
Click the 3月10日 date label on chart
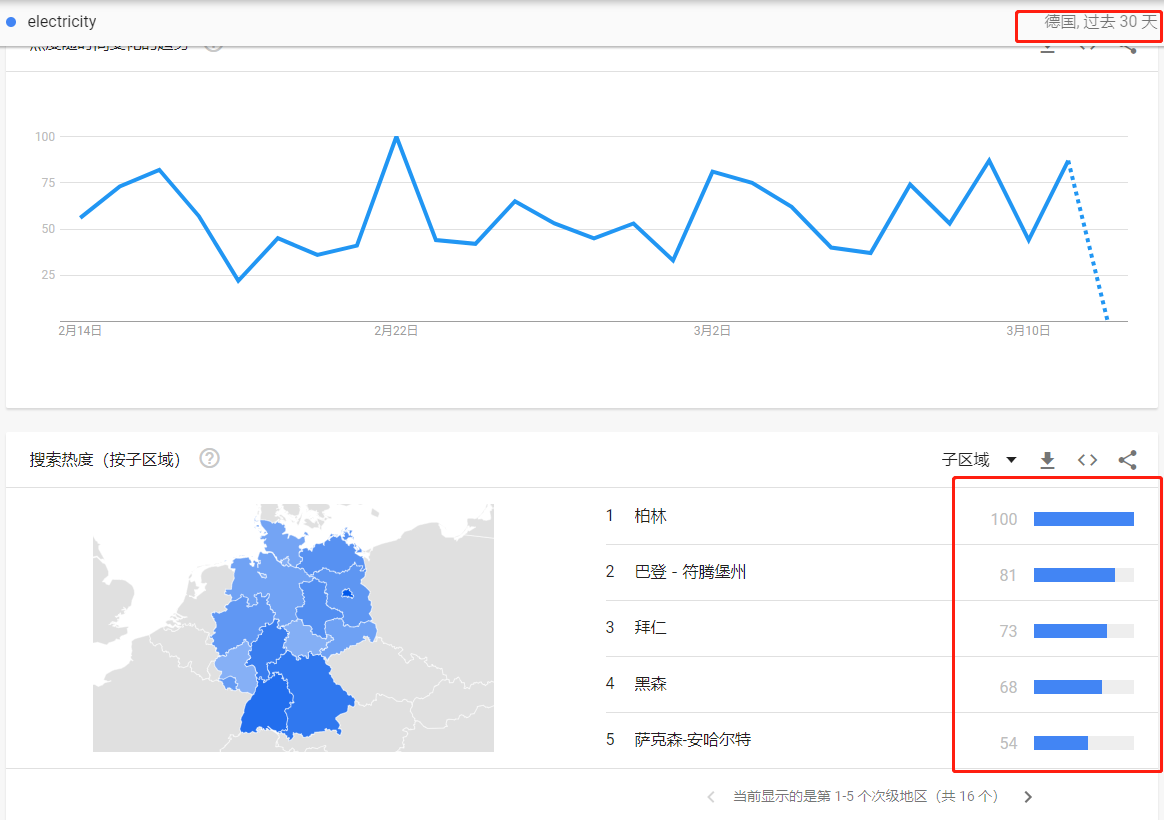(x=1027, y=331)
